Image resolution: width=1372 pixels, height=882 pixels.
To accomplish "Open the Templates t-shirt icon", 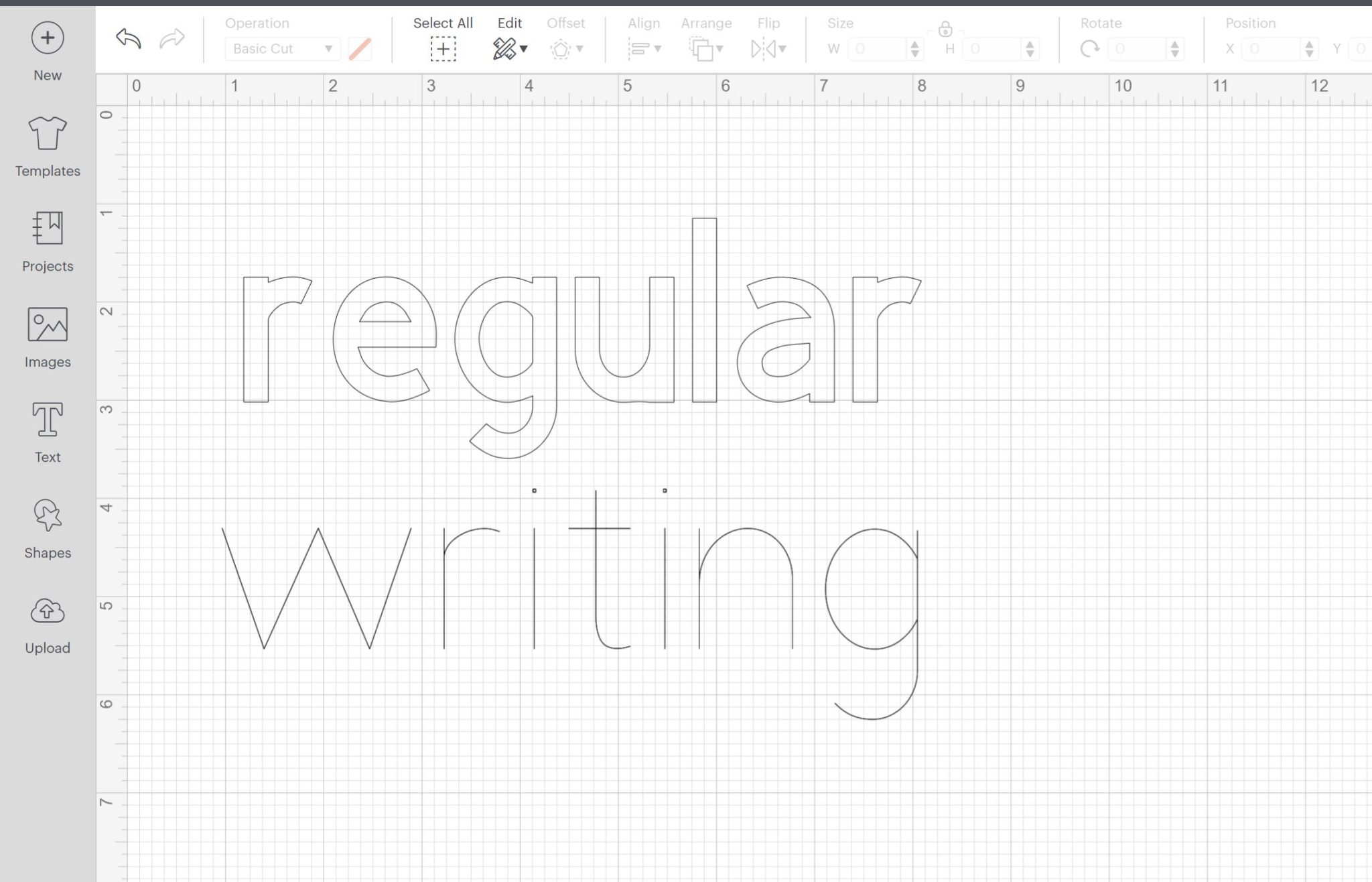I will click(48, 133).
